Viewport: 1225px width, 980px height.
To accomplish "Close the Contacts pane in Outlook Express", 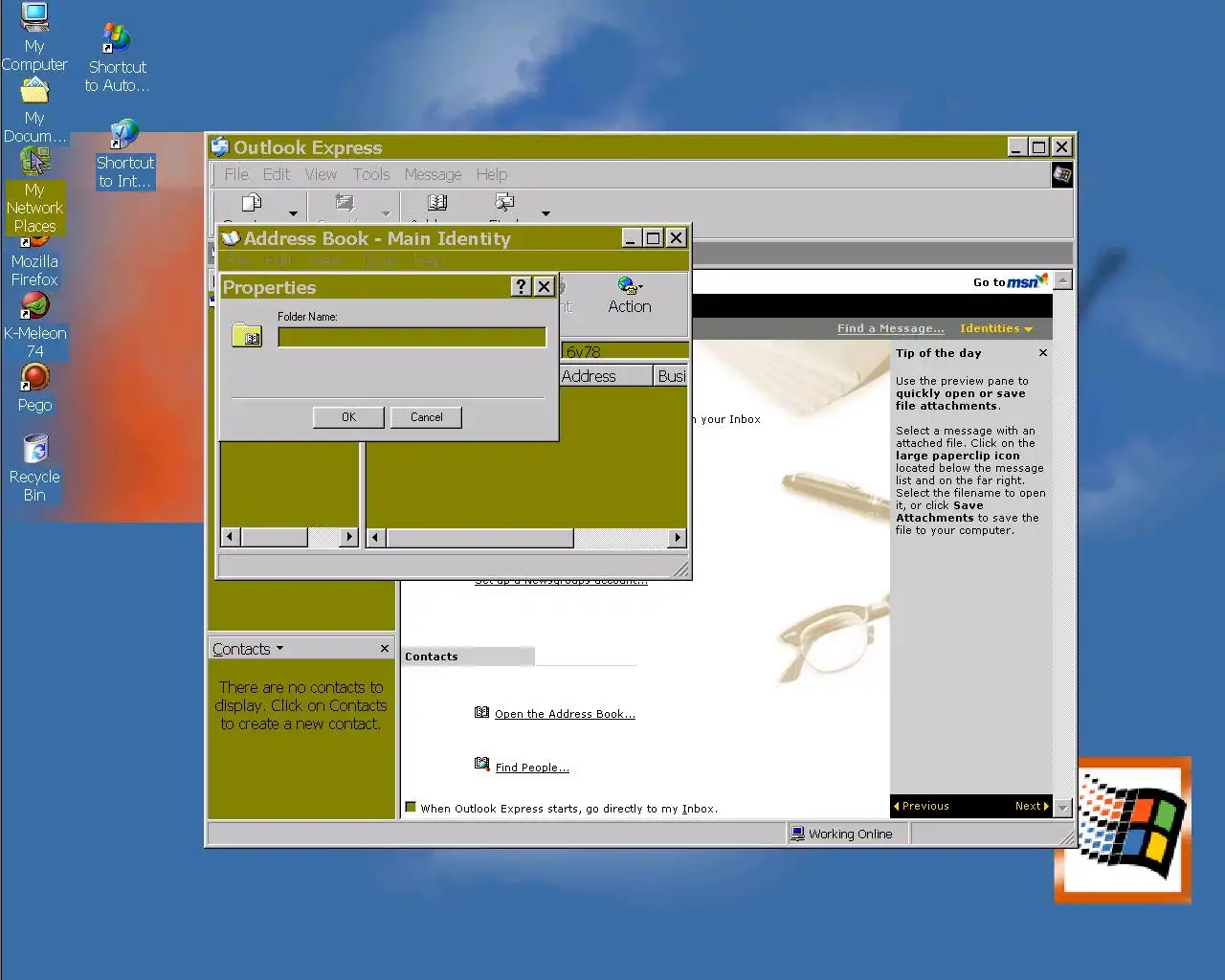I will pos(385,648).
